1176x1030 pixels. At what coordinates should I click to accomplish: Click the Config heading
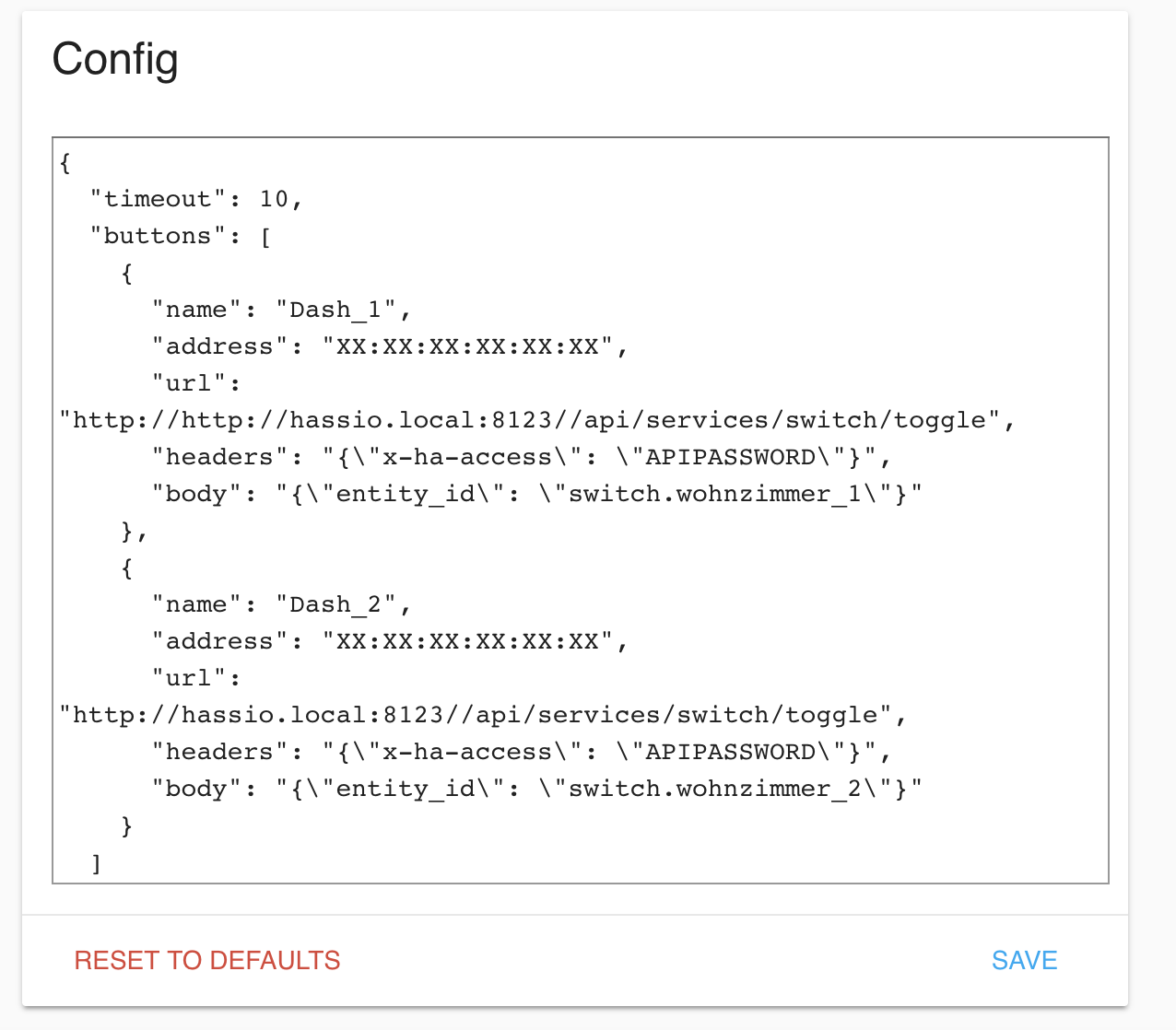[115, 60]
